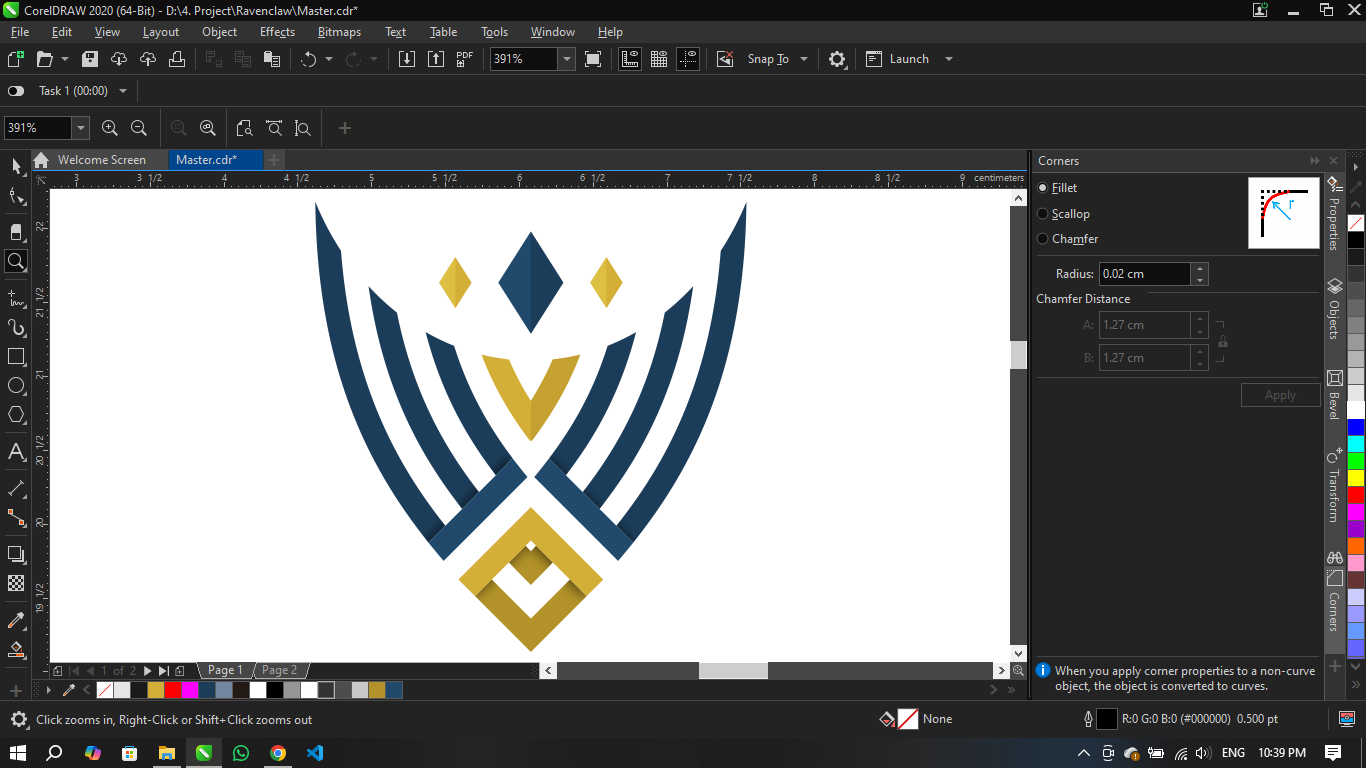Open the Options gear icon in toolbar
This screenshot has width=1366, height=768.
coord(837,59)
